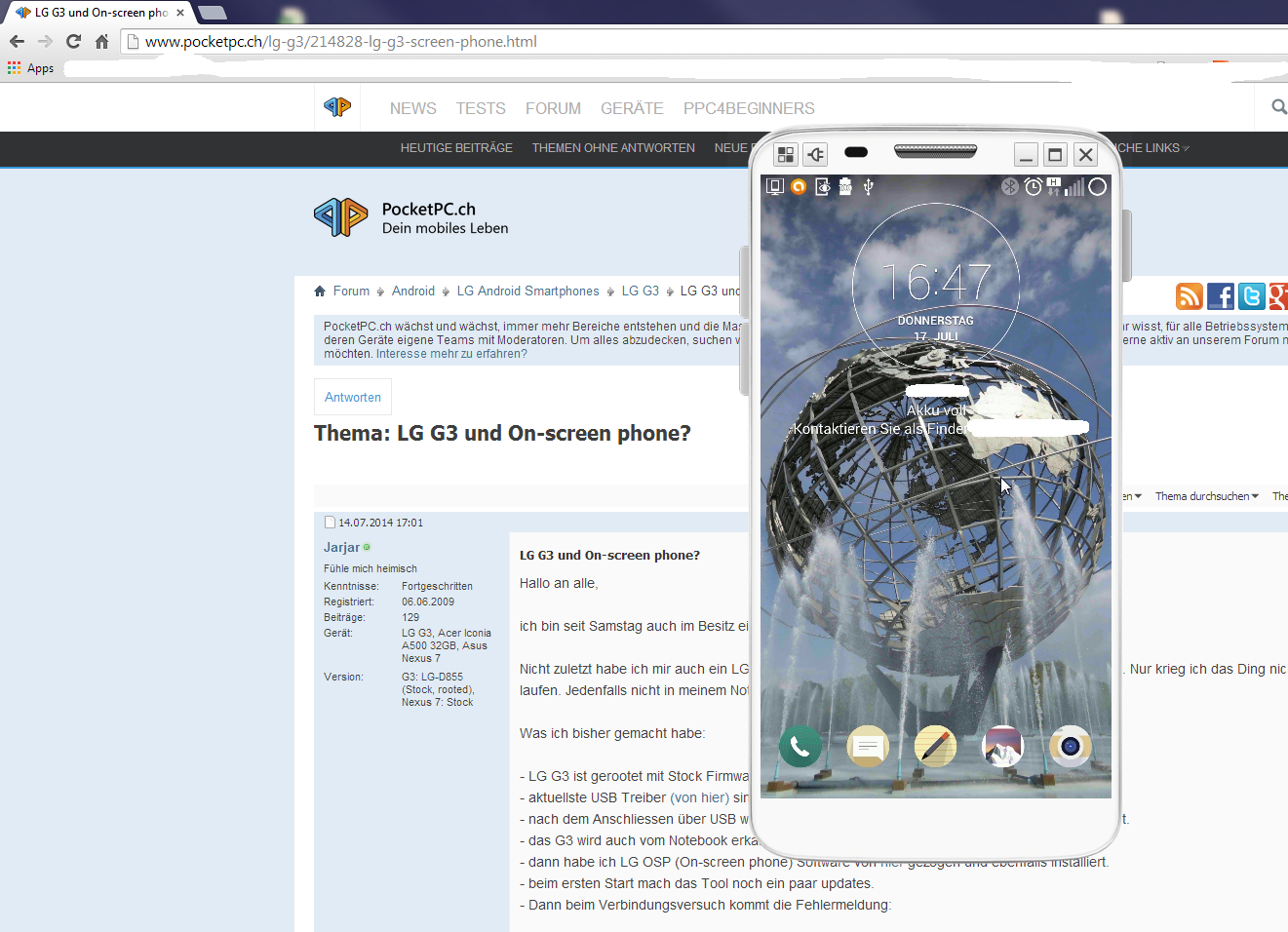Tap the USB status icon in the phone status bar
Viewport: 1288px width, 932px height.
pos(868,186)
